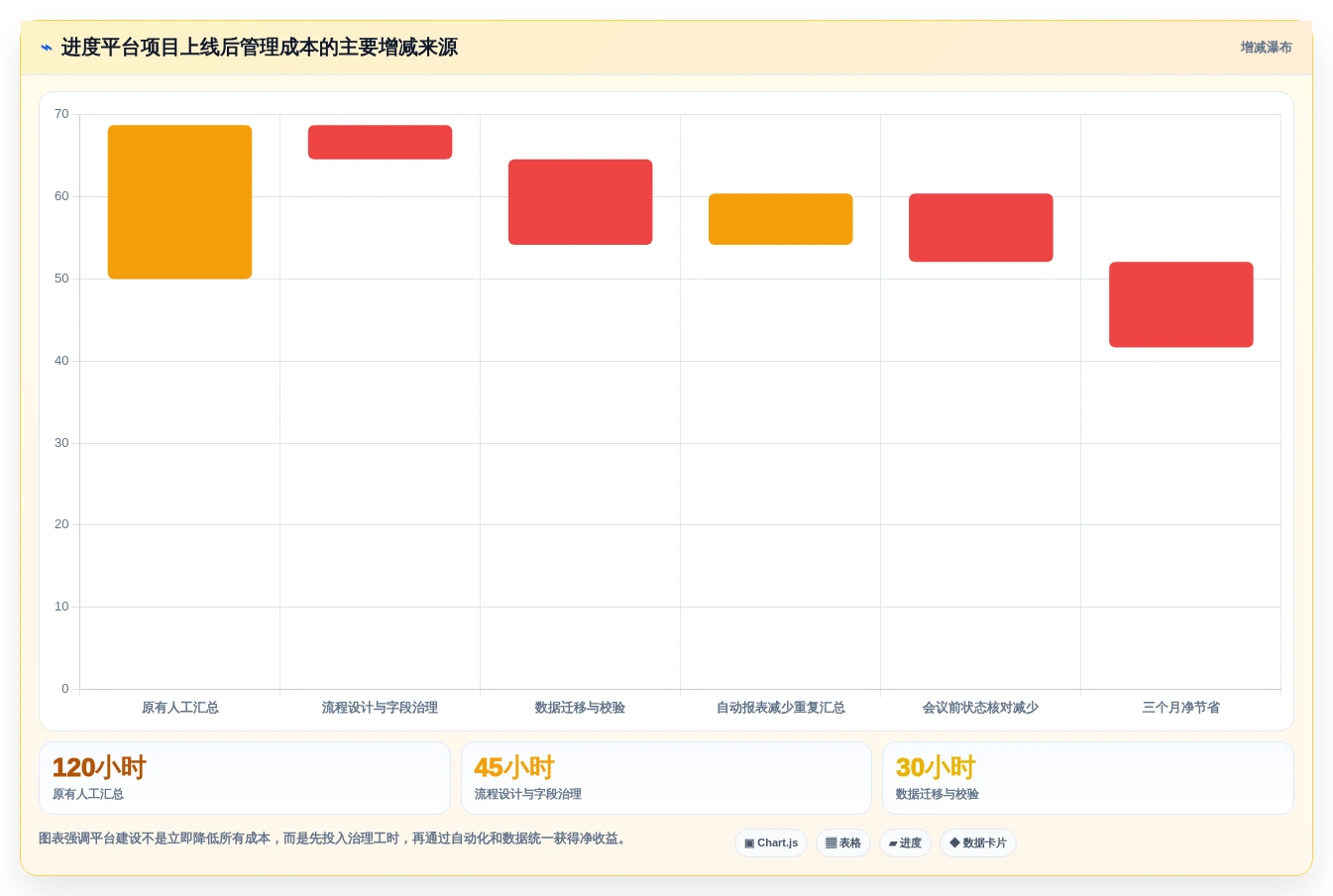This screenshot has width=1333, height=896.
Task: Click y-axis value 30
Action: click(x=61, y=443)
